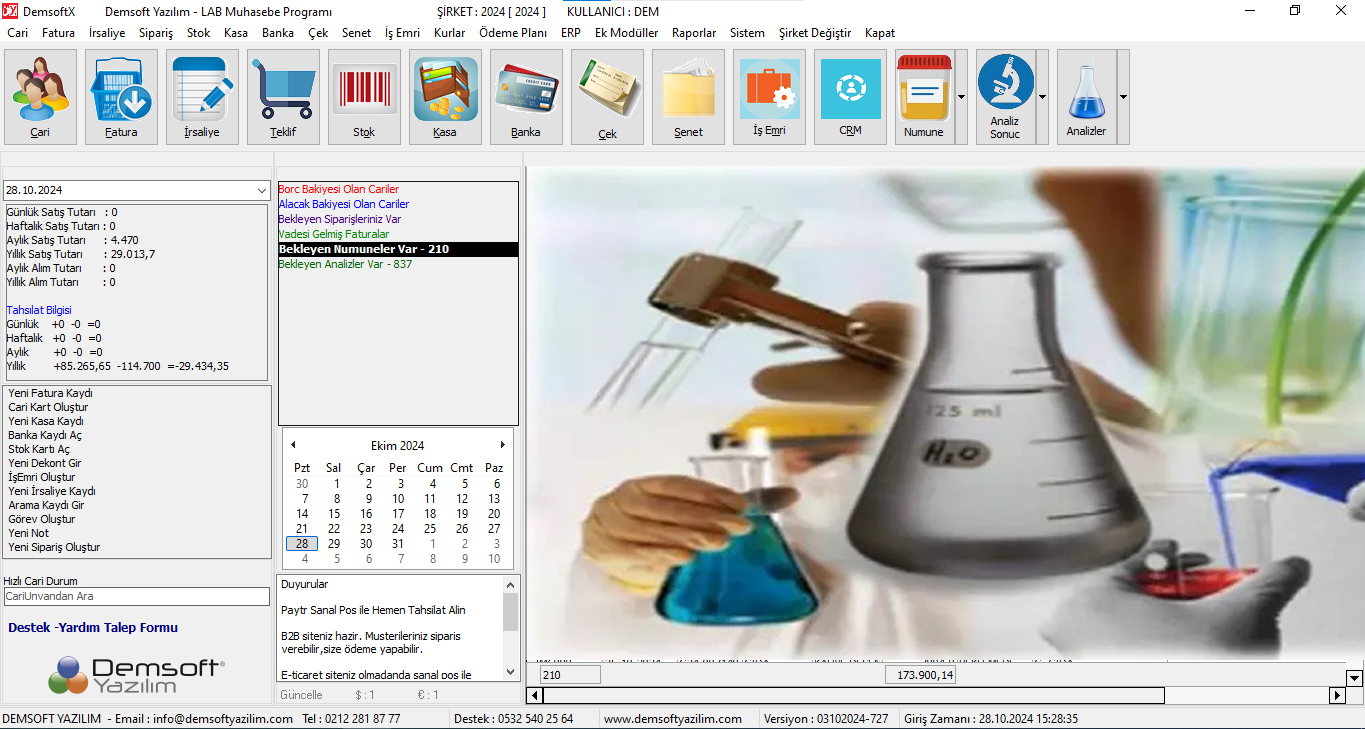Click Yıllık Satış Tutarı value 29.013,7
1365x729 pixels.
tap(133, 254)
